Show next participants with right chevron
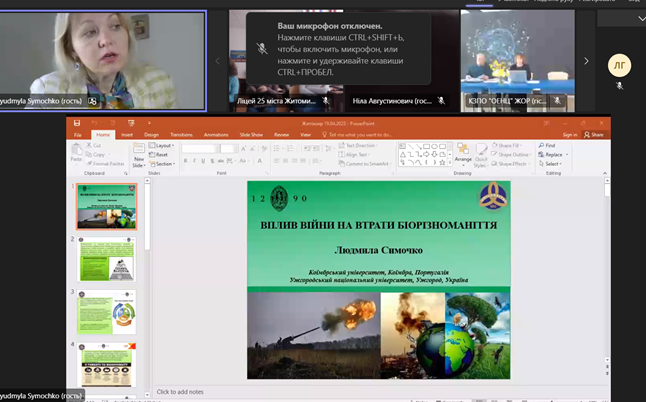The image size is (646, 402). coord(586,61)
